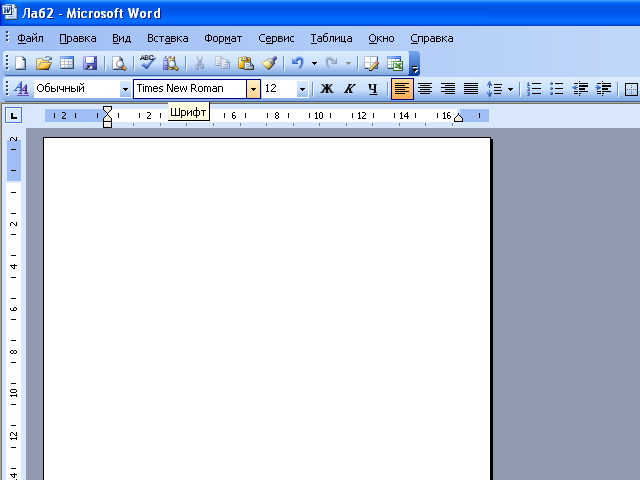Viewport: 640px width, 480px height.
Task: Click the Word document icon in title bar
Action: (x=9, y=11)
